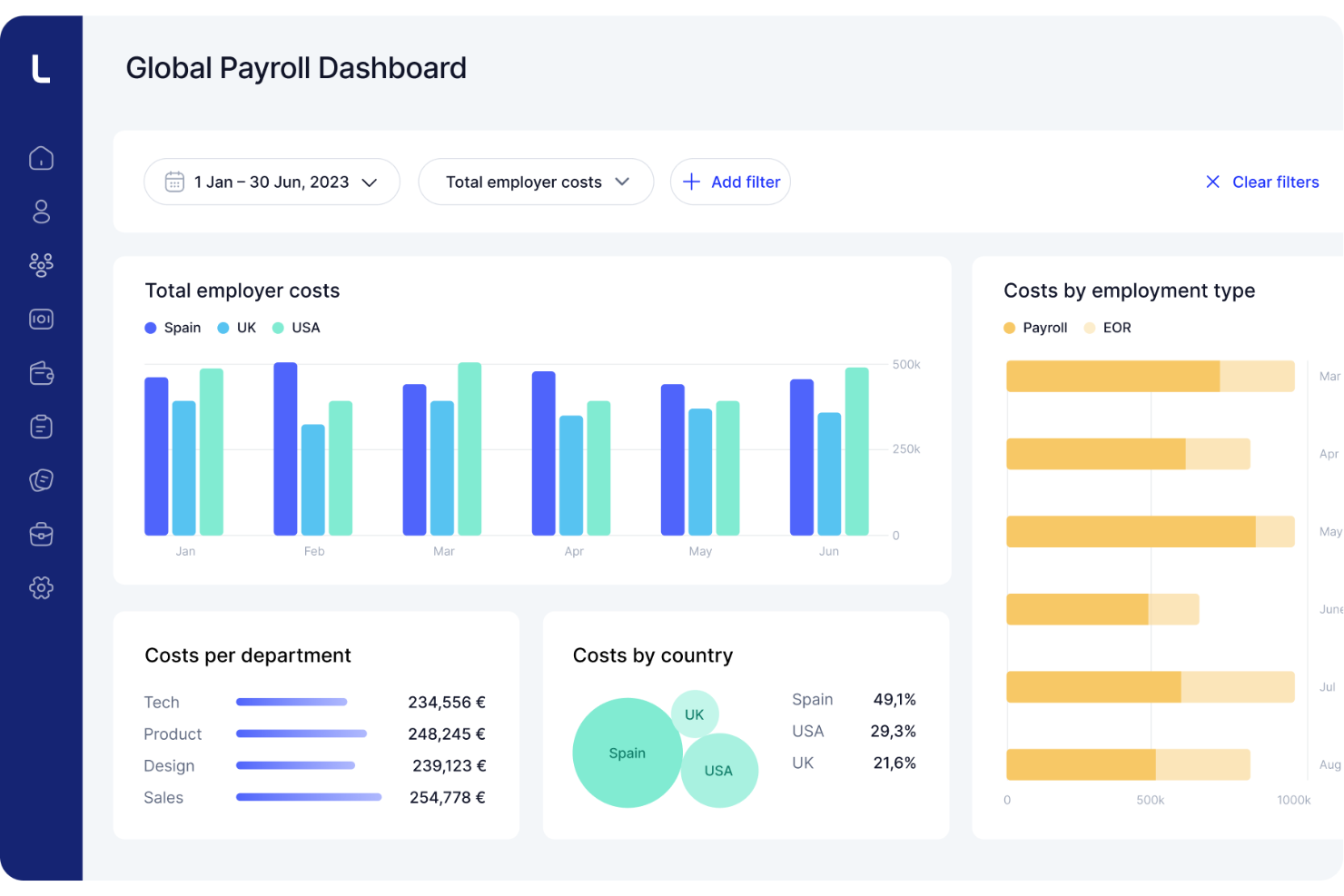Toggle the Payroll legend item
Image resolution: width=1344 pixels, height=896 pixels.
coord(1035,328)
